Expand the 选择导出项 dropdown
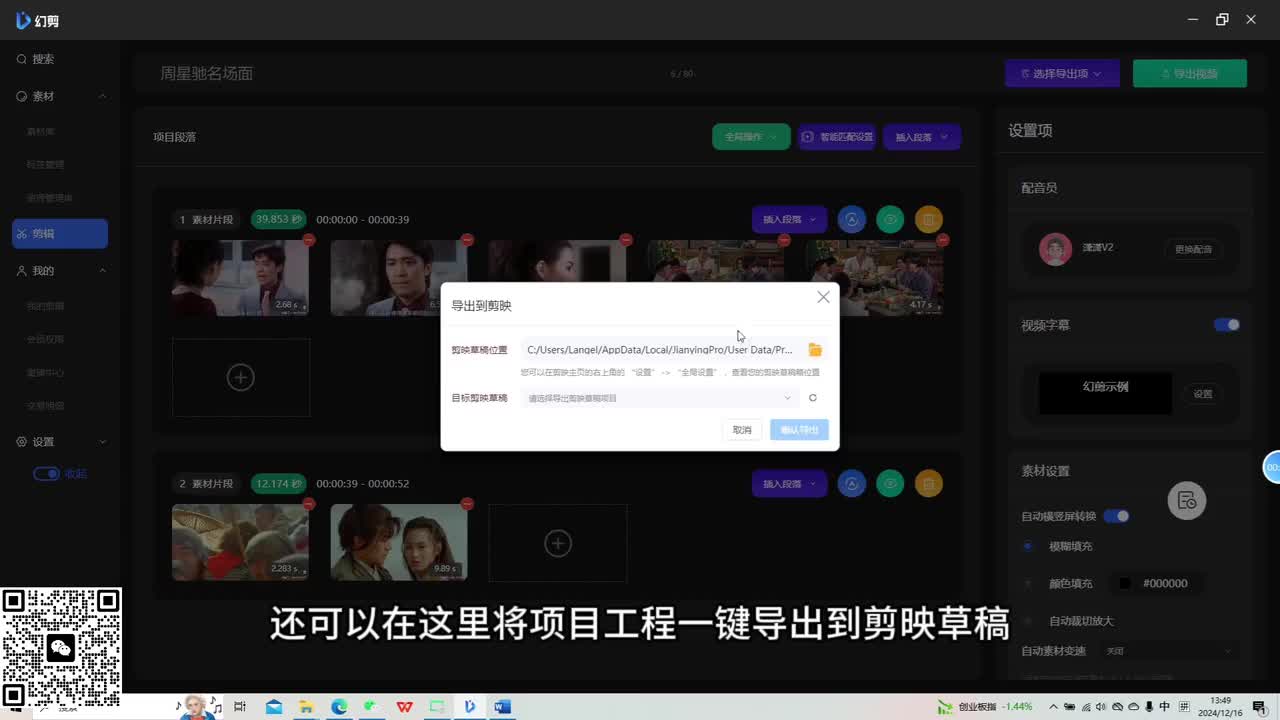This screenshot has height=720, width=1280. 1061,74
